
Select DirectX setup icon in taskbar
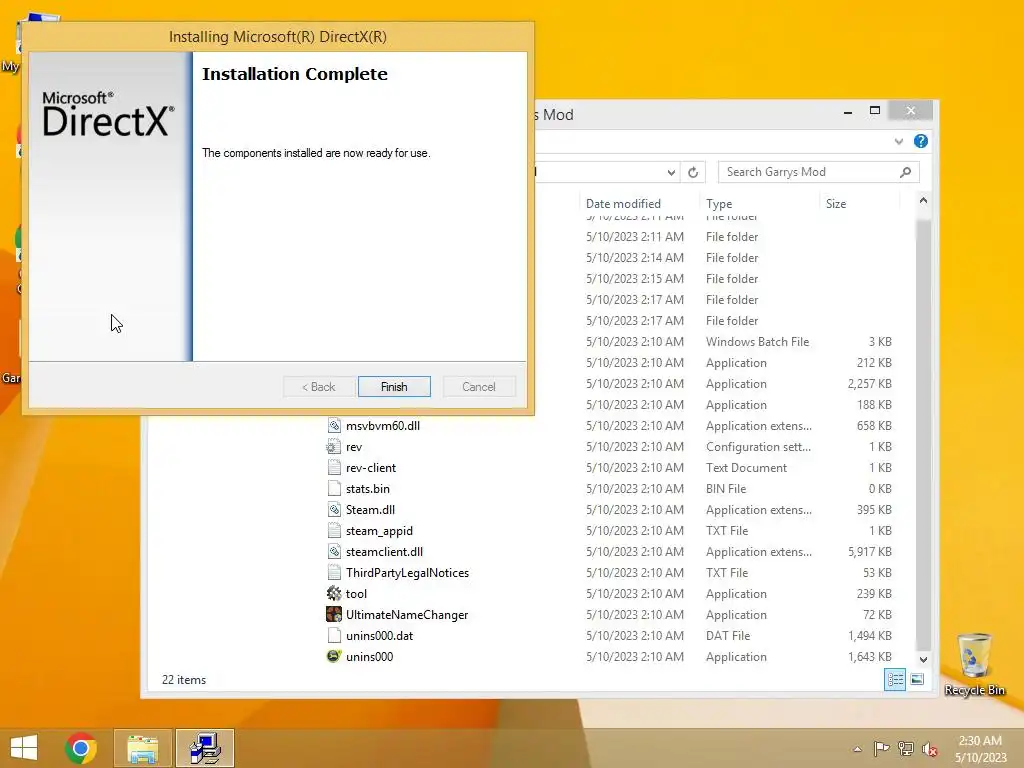(x=205, y=748)
